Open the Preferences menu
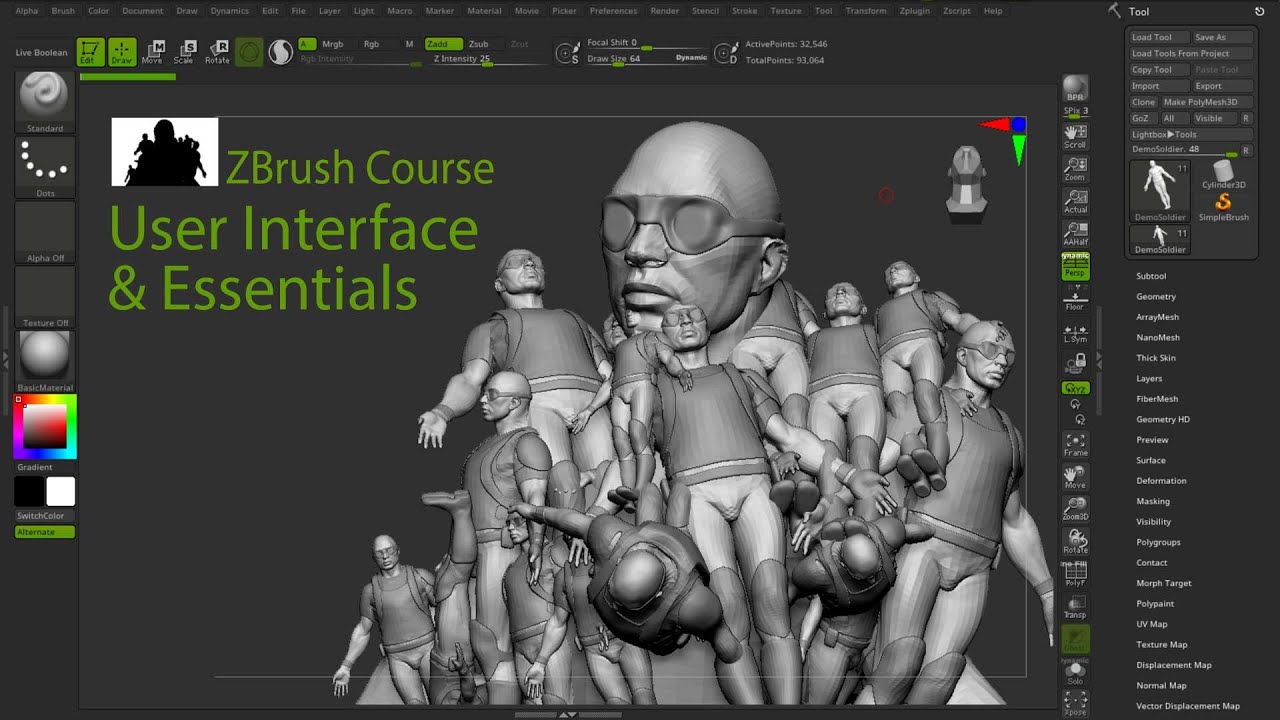 [613, 11]
